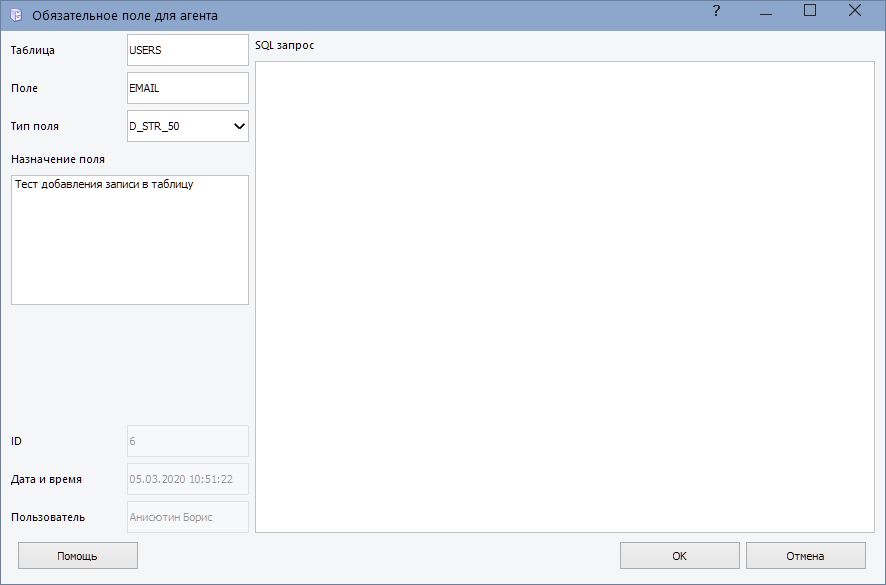Confirm with the OK button
The image size is (886, 585).
click(x=679, y=556)
